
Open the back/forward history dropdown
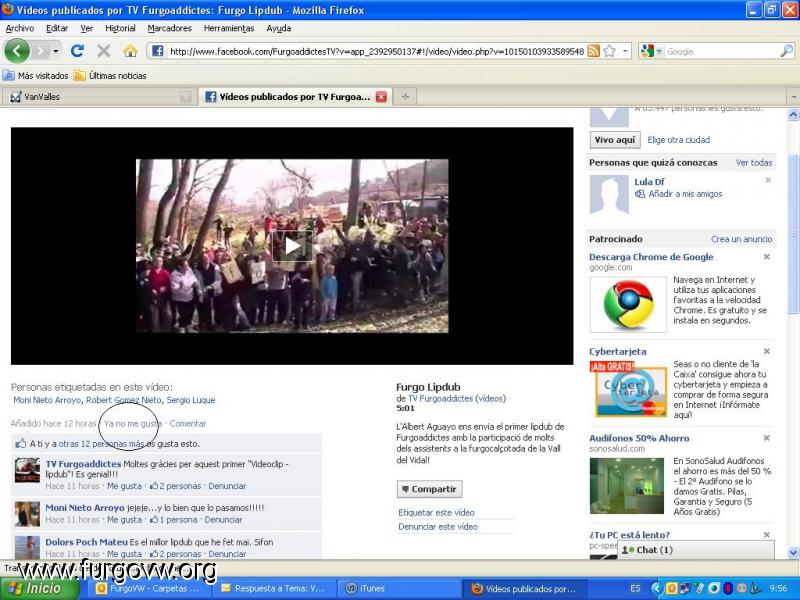tap(56, 51)
